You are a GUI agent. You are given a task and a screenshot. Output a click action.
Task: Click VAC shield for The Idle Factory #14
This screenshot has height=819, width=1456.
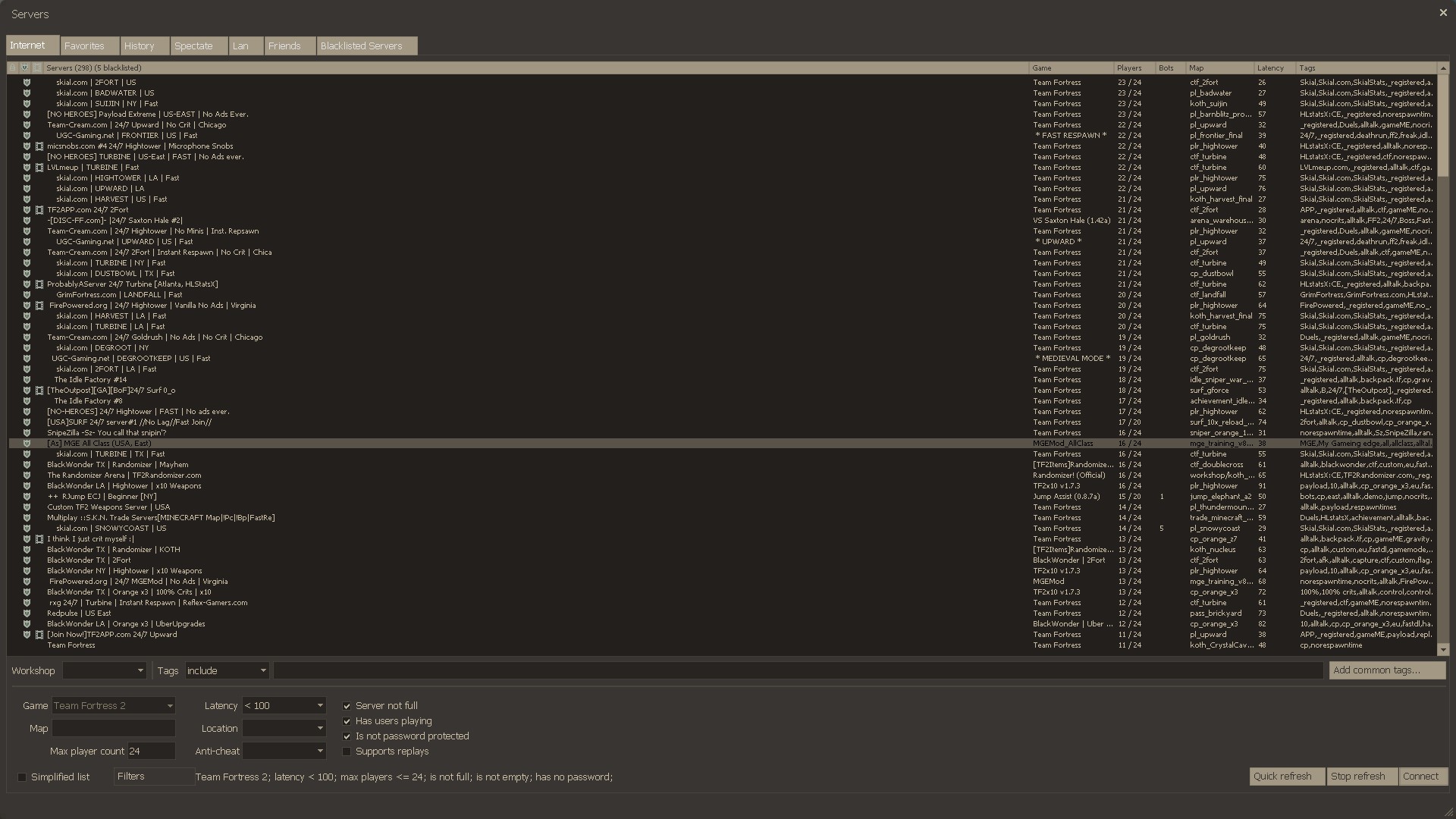[27, 380]
